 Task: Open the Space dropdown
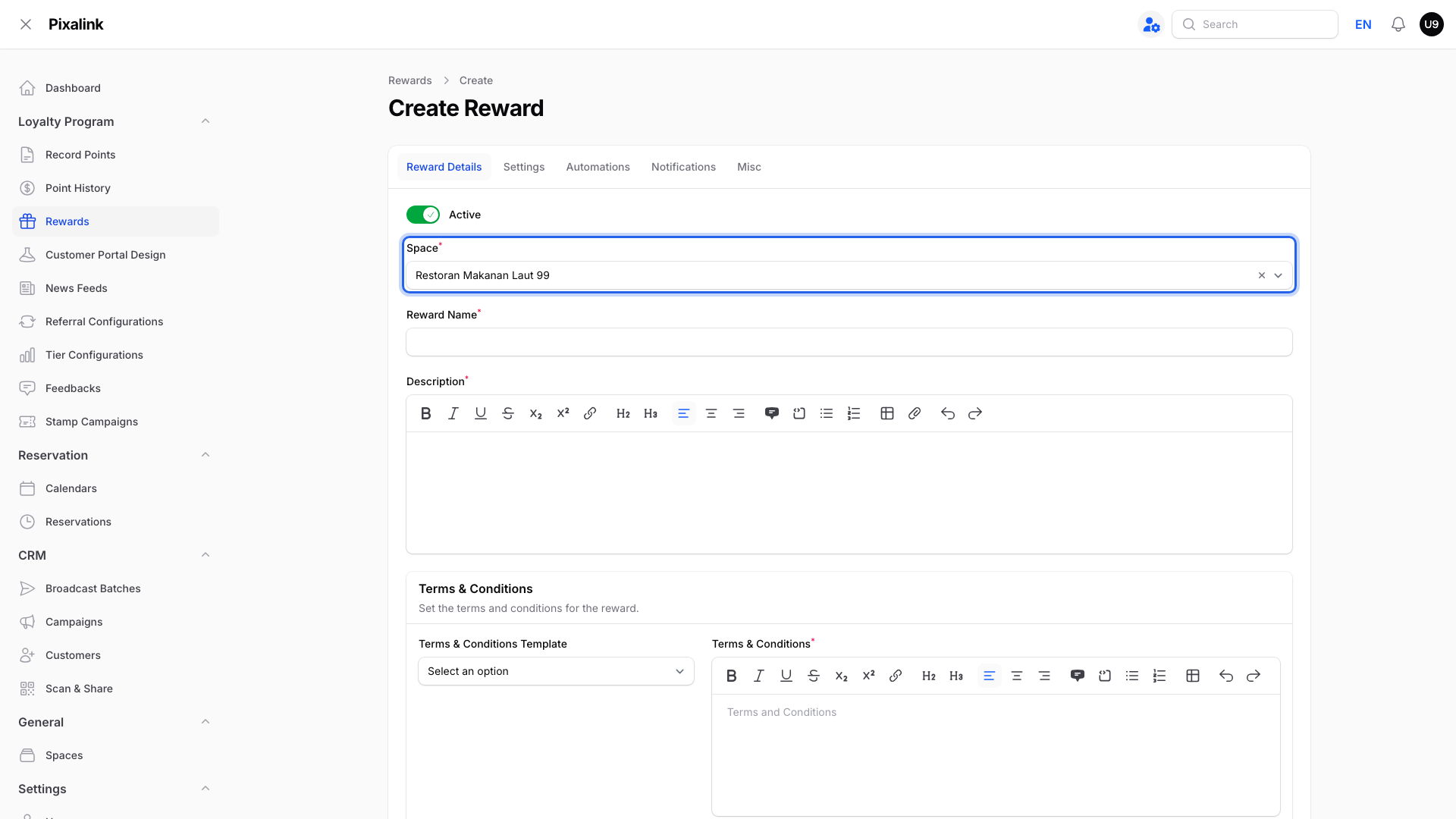pyautogui.click(x=1279, y=275)
